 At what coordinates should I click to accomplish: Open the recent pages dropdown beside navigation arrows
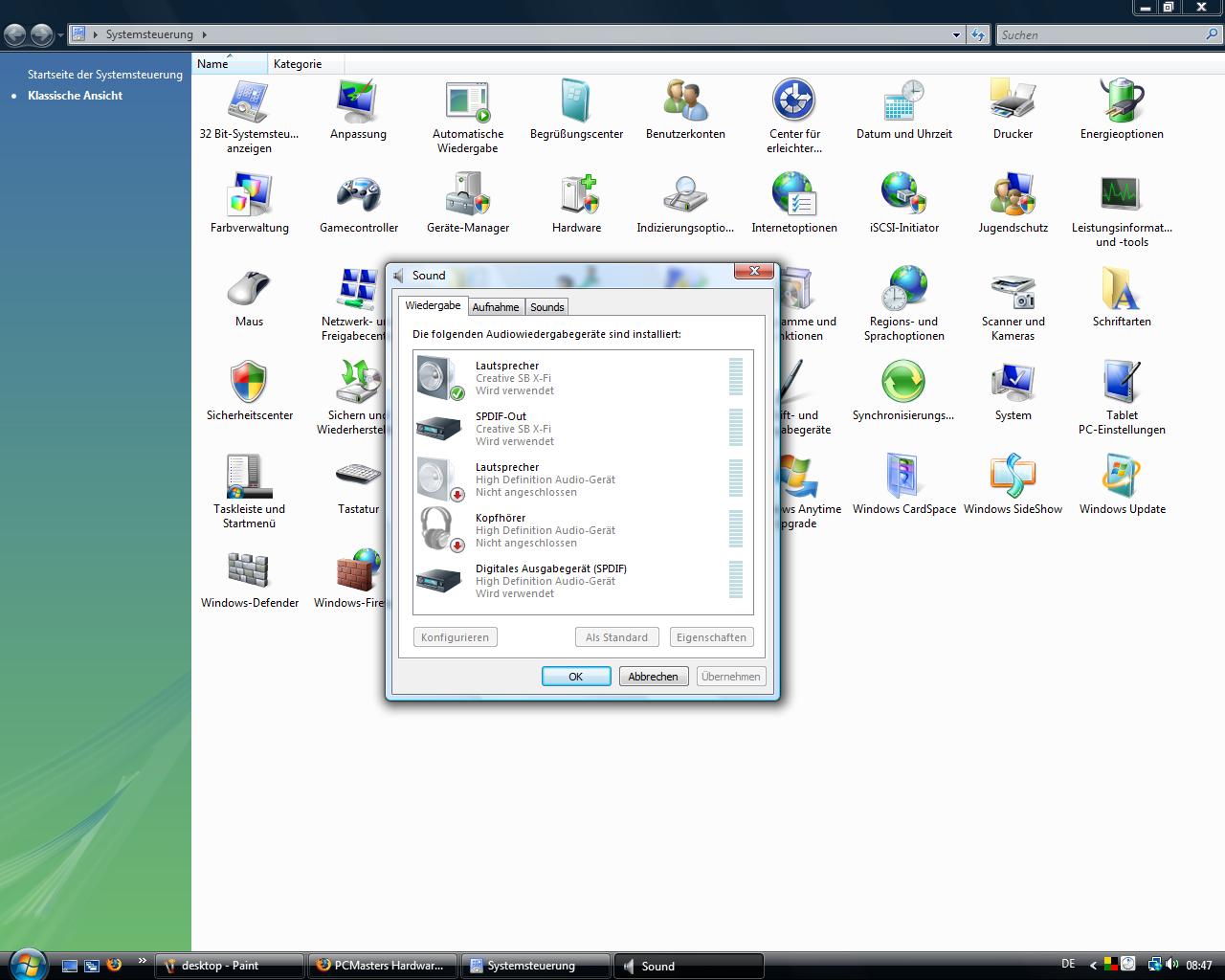coord(61,35)
